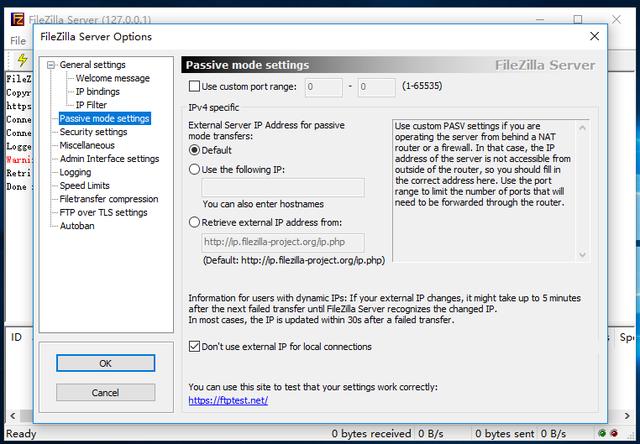The width and height of the screenshot is (640, 444).
Task: Open Welcome message settings page
Action: pyautogui.click(x=113, y=78)
